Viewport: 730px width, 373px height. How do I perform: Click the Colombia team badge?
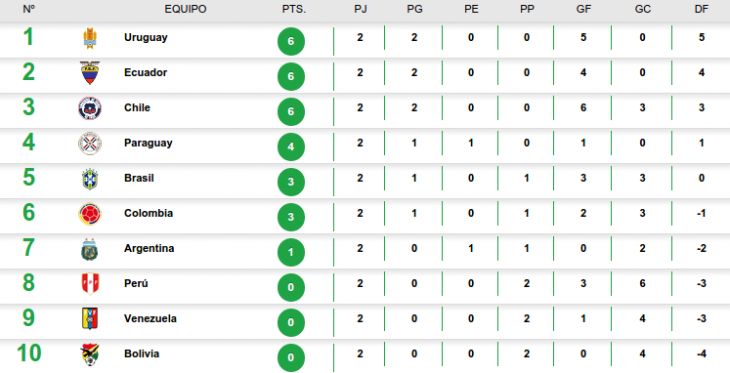(x=90, y=214)
